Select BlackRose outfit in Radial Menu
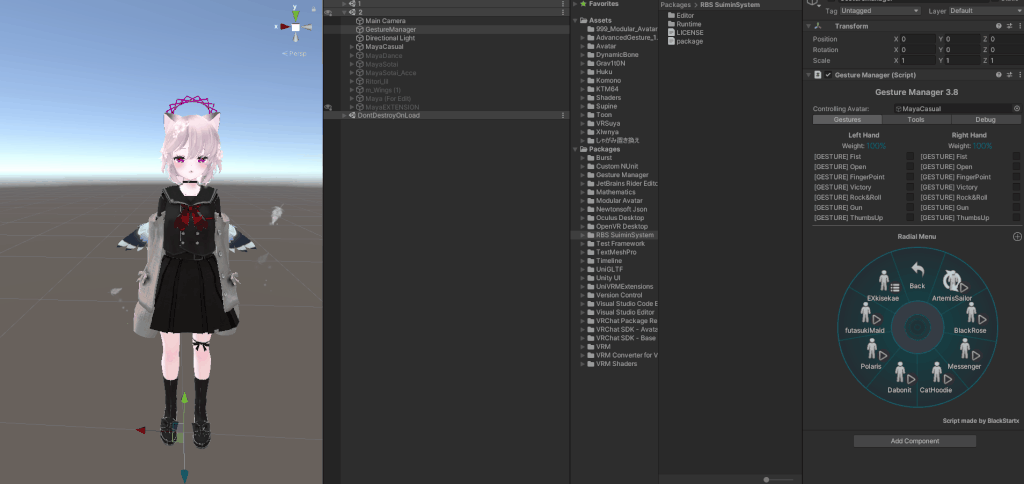 tap(970, 319)
